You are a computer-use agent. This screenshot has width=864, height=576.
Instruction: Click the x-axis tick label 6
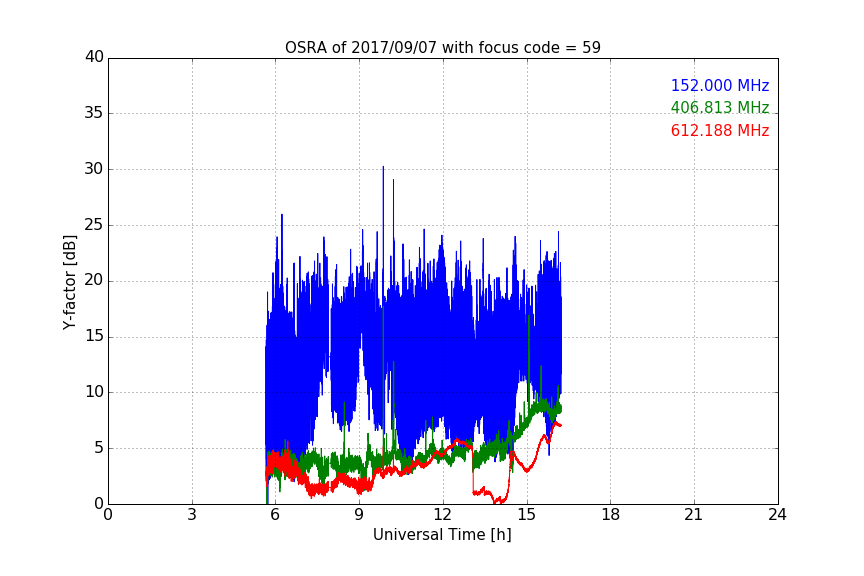275,515
